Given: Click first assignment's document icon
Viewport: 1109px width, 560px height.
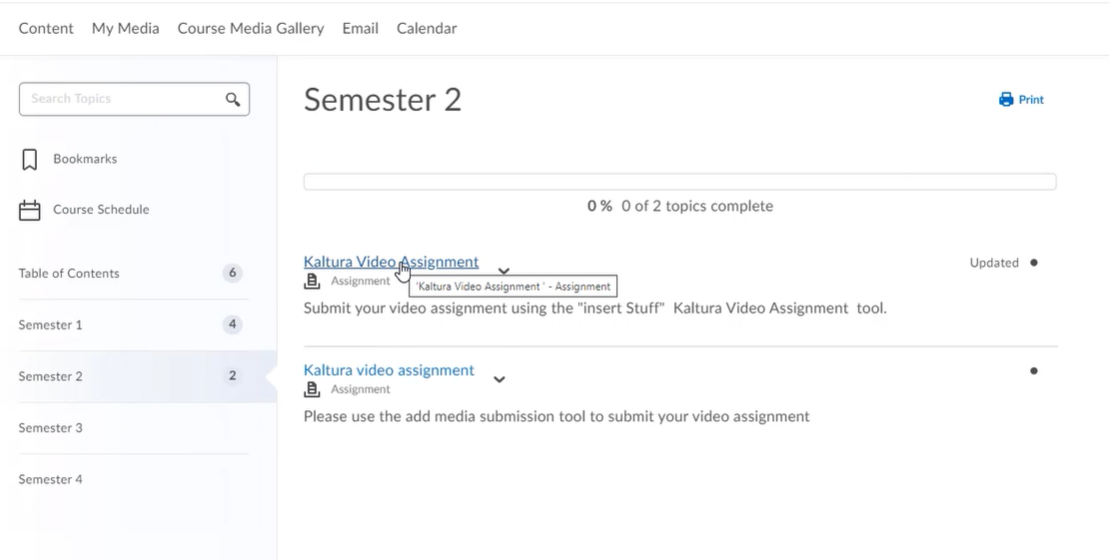Looking at the screenshot, I should [x=312, y=282].
